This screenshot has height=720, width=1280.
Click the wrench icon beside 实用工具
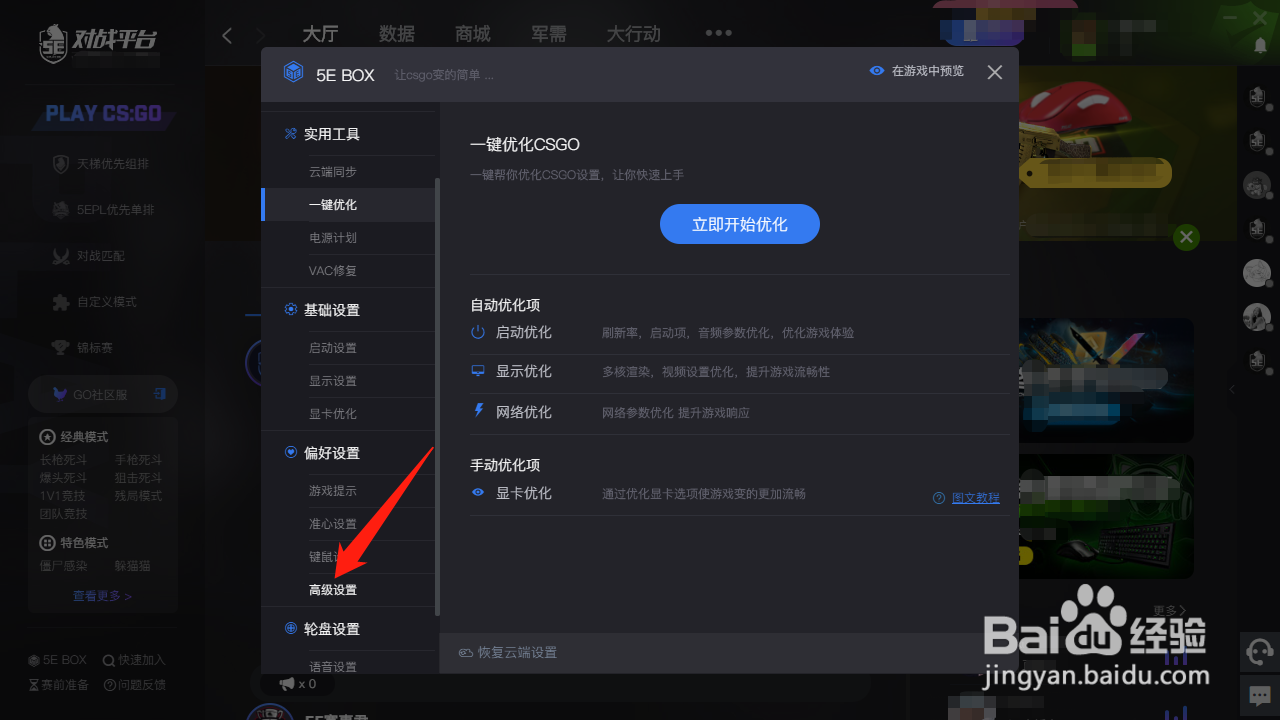(290, 133)
